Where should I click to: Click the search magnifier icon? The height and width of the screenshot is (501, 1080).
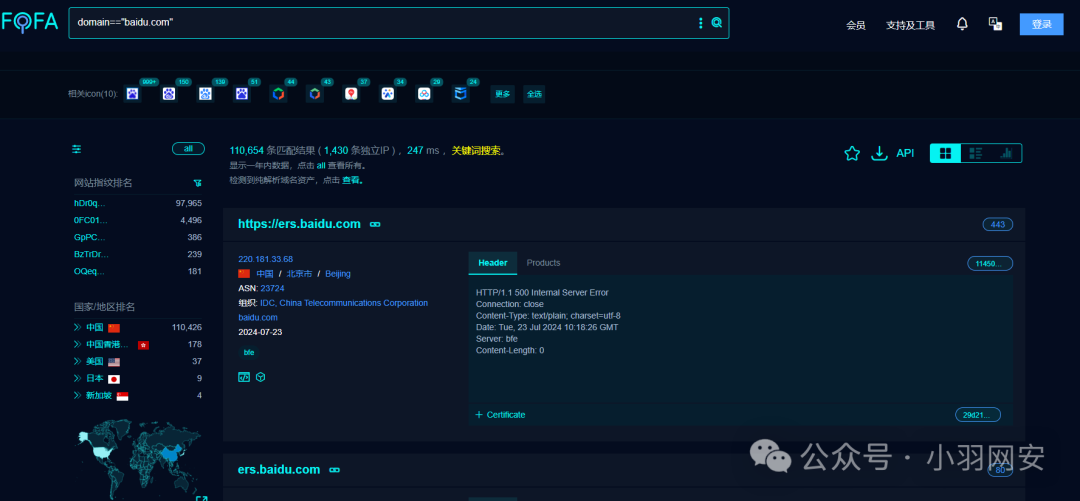pyautogui.click(x=717, y=23)
